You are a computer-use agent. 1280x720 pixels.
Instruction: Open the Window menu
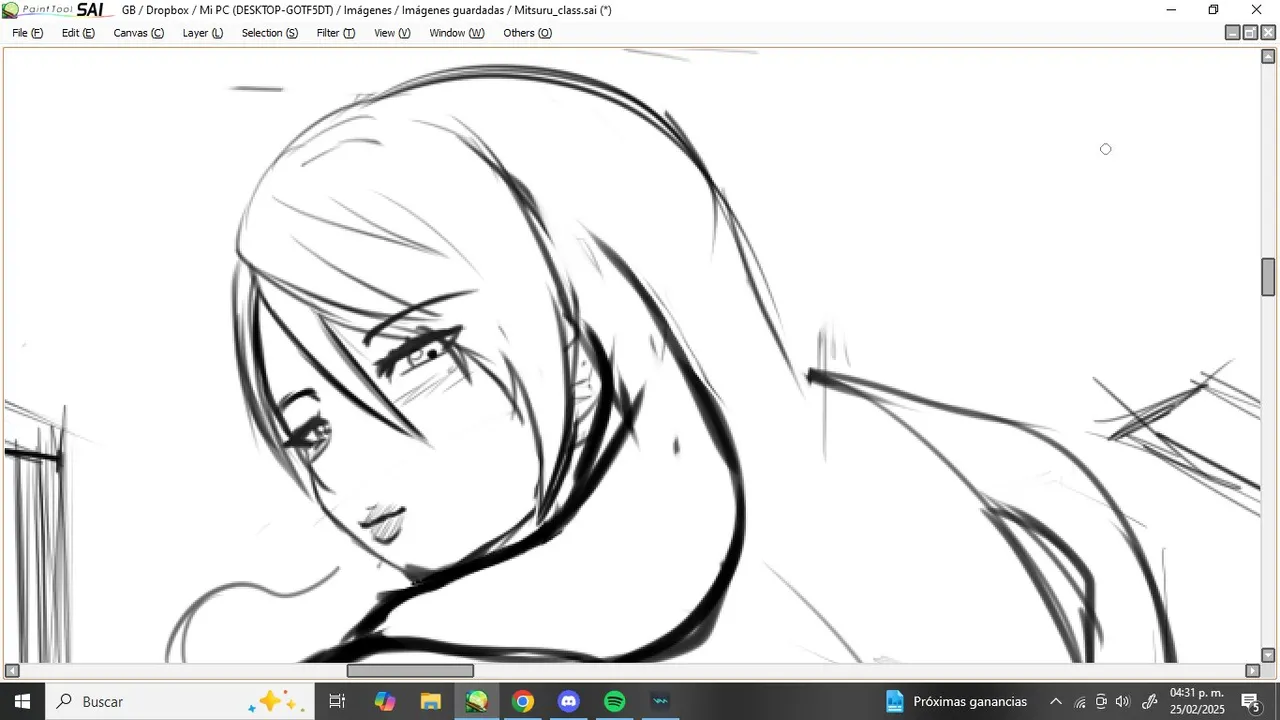click(x=456, y=33)
